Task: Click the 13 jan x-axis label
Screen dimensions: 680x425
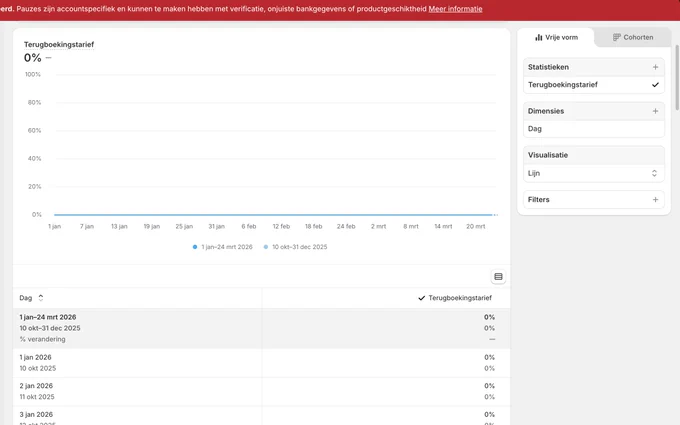Action: point(119,226)
